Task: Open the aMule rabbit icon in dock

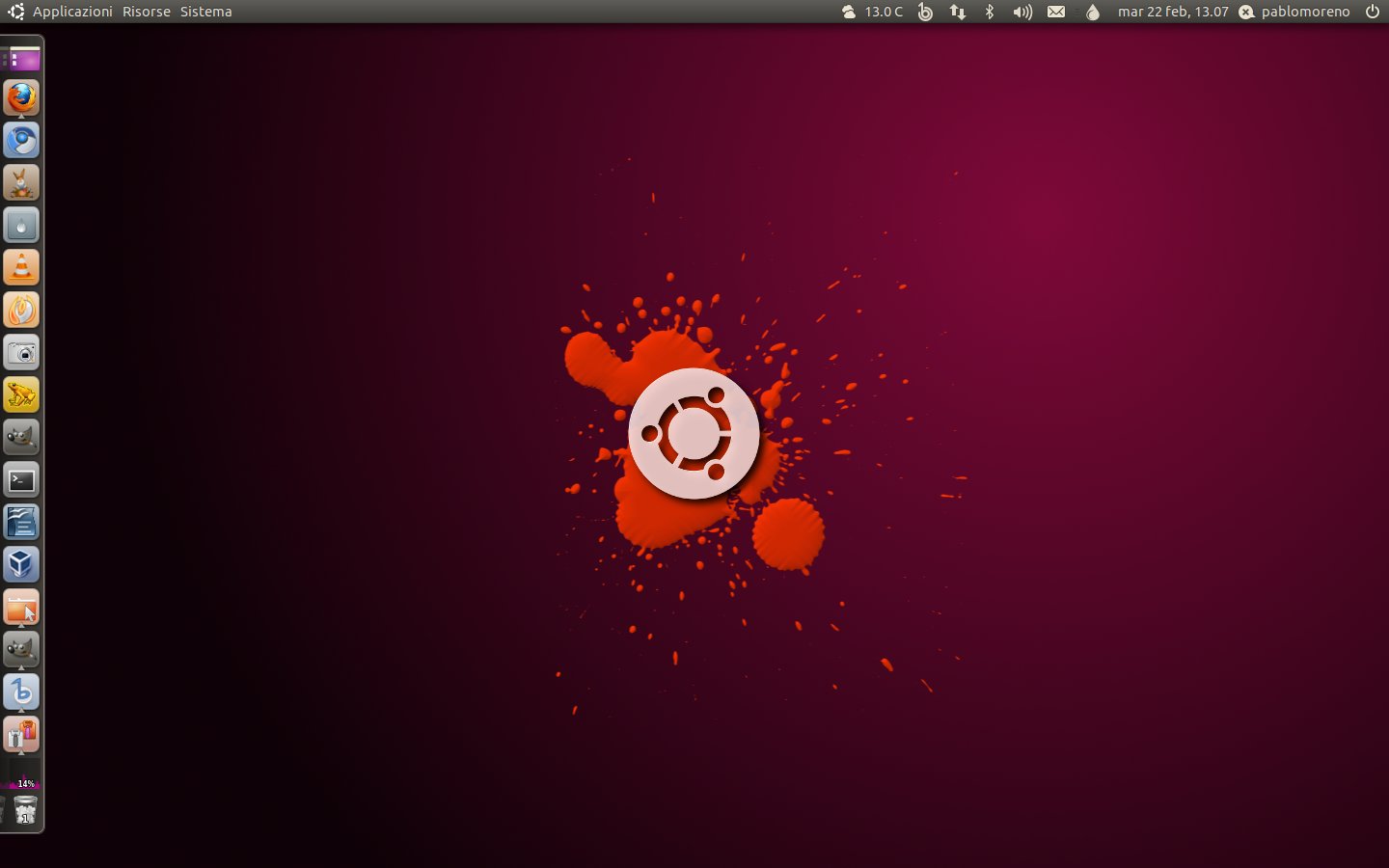Action: tap(21, 183)
